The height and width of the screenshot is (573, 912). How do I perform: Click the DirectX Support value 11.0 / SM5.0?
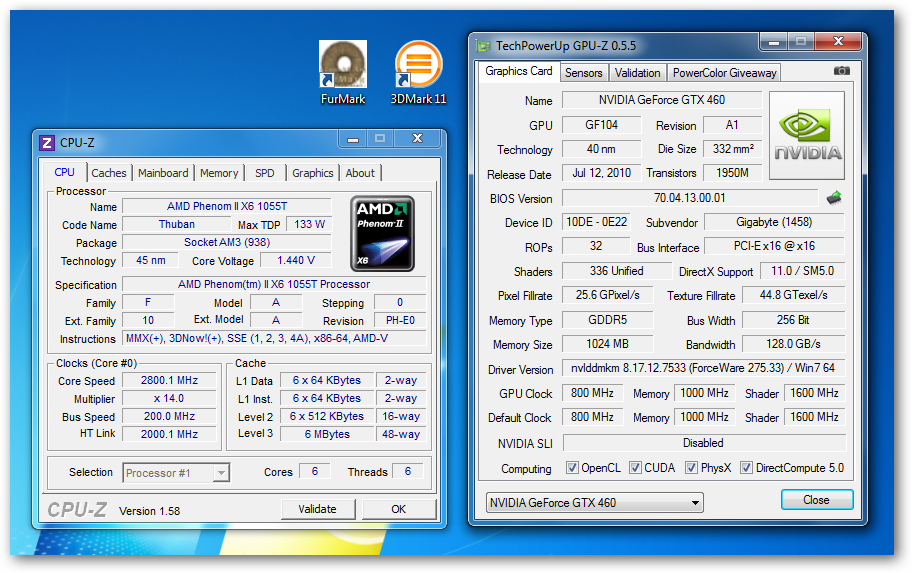point(803,271)
